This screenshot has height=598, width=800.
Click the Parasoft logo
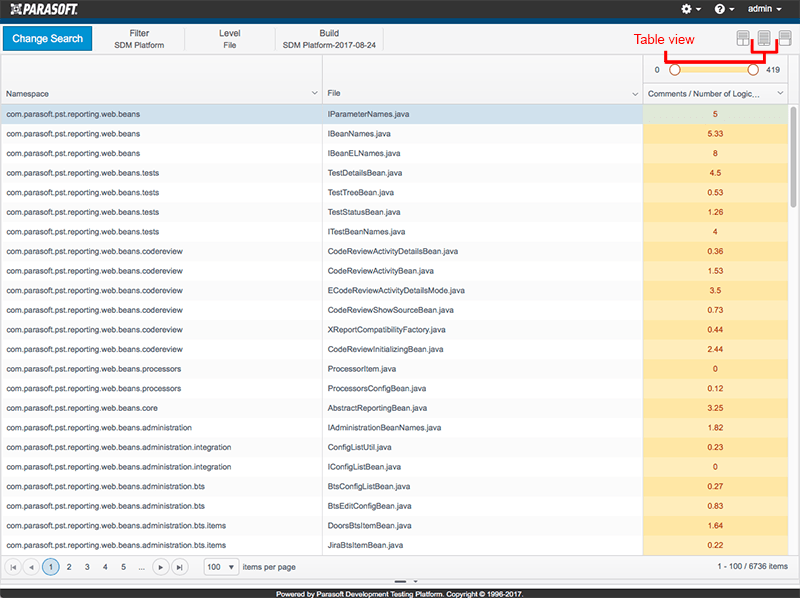[x=44, y=9]
